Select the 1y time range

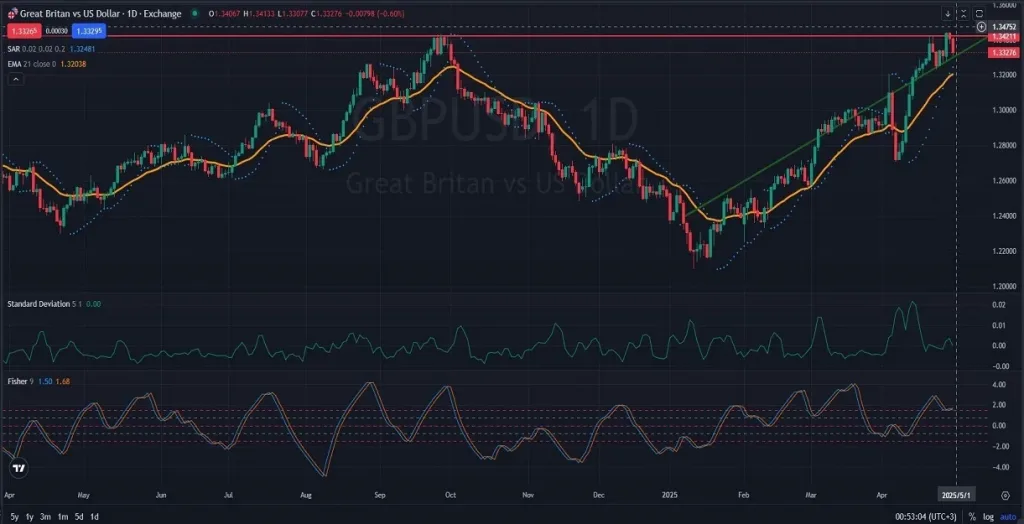[29, 517]
